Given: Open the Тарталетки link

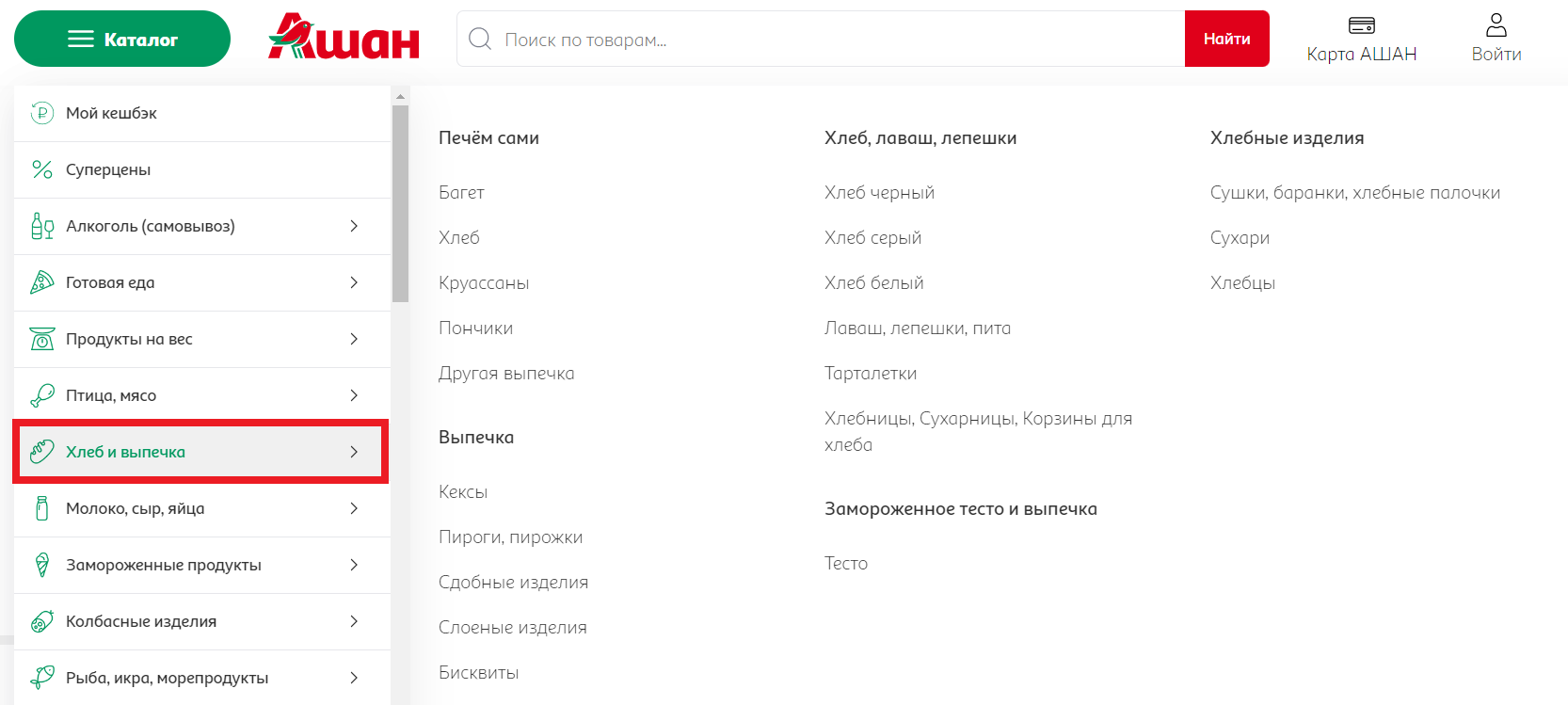Looking at the screenshot, I should pyautogui.click(x=871, y=373).
